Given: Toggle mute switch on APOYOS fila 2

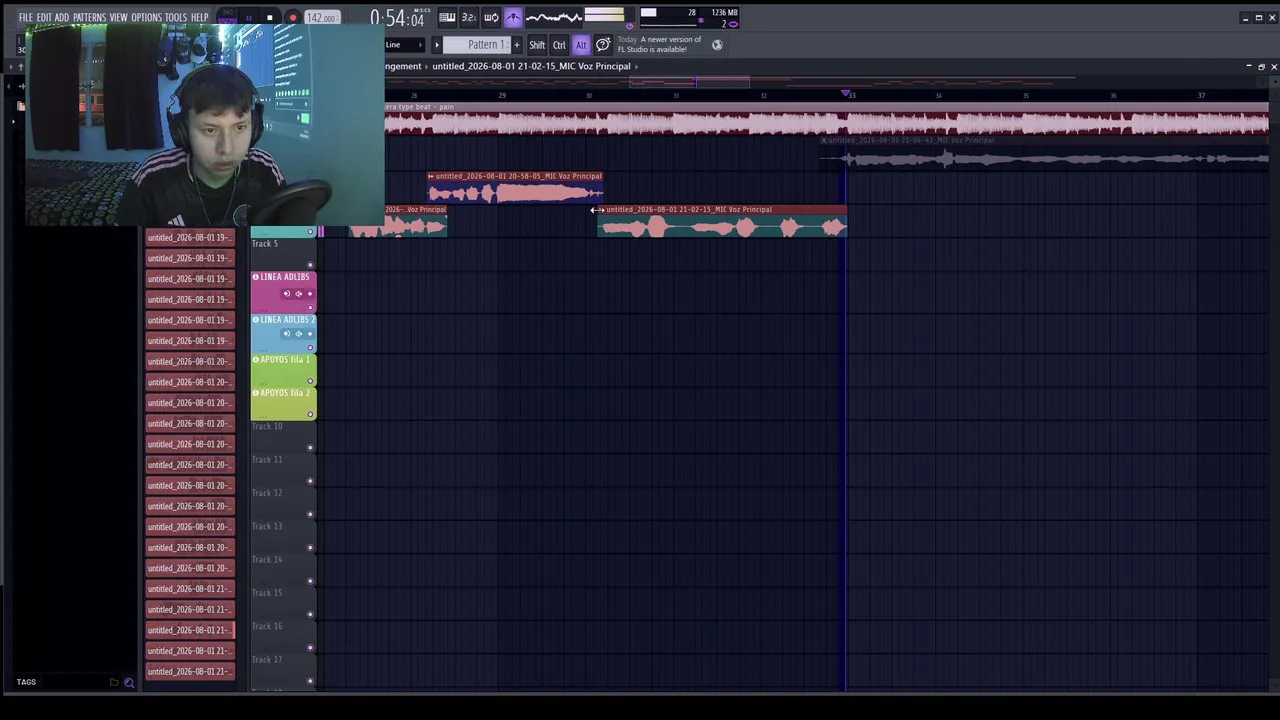Looking at the screenshot, I should point(311,414).
